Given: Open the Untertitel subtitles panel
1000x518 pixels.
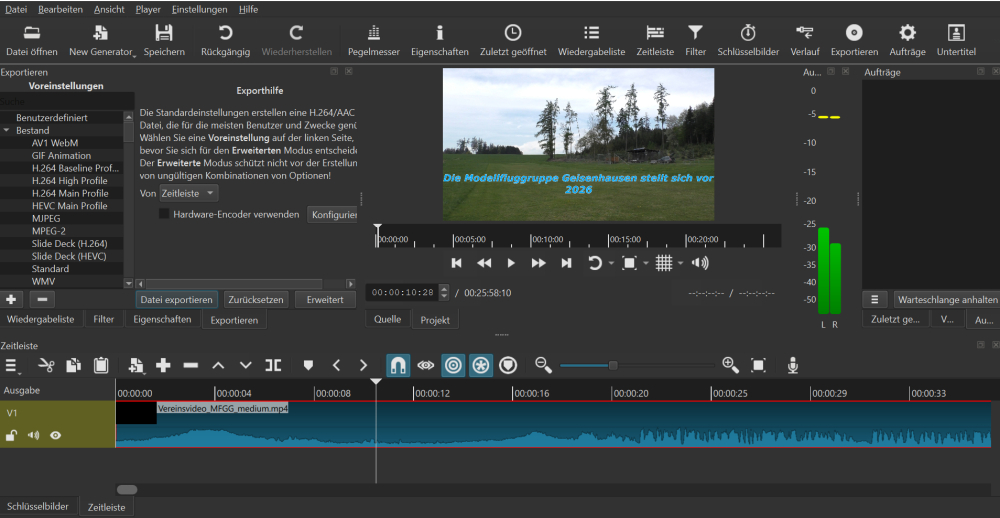Looking at the screenshot, I should tap(956, 41).
